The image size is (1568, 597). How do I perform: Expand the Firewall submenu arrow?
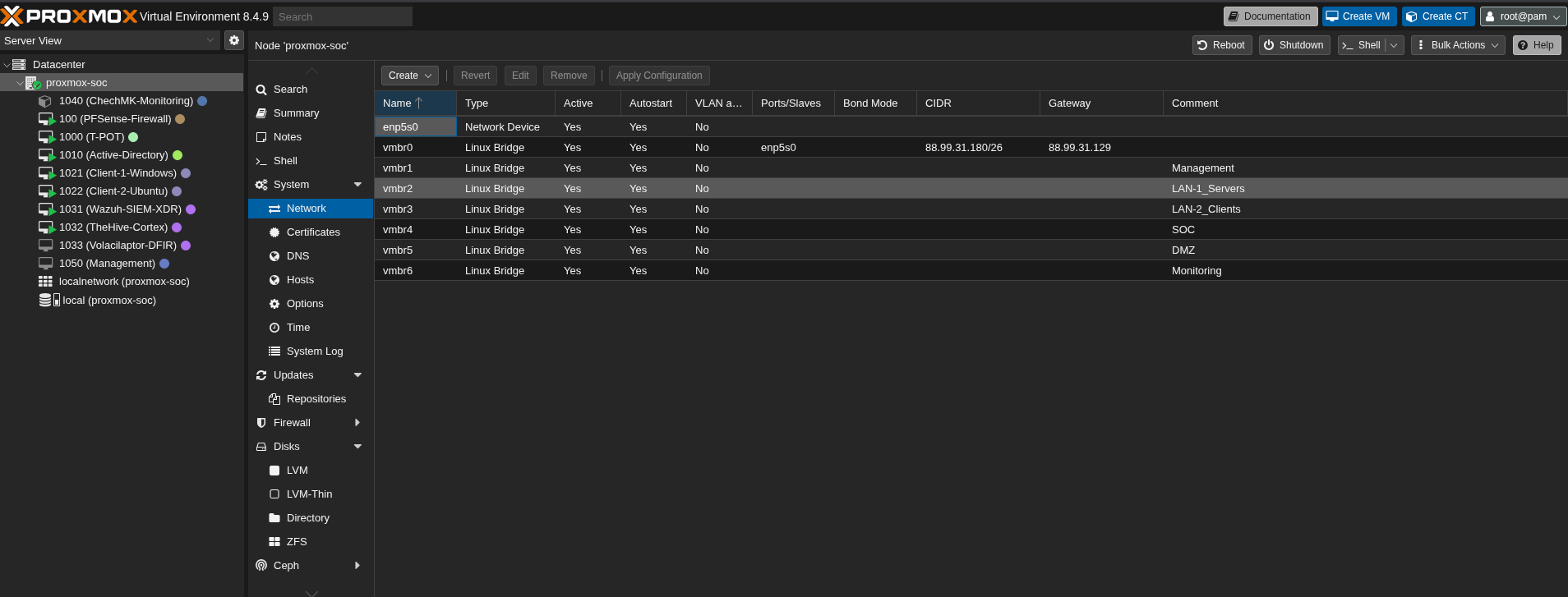click(357, 423)
